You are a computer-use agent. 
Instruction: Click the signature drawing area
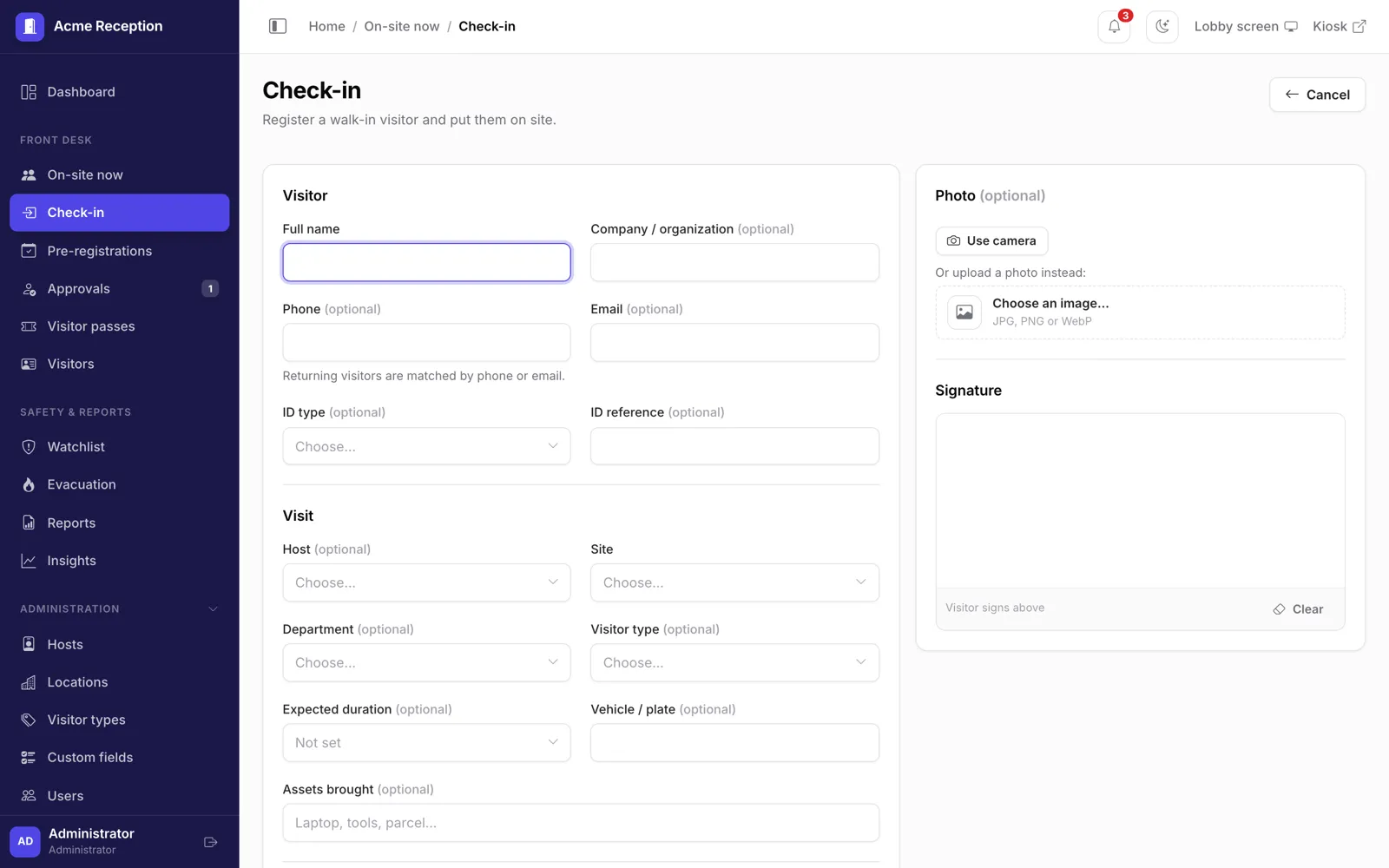pyautogui.click(x=1140, y=501)
